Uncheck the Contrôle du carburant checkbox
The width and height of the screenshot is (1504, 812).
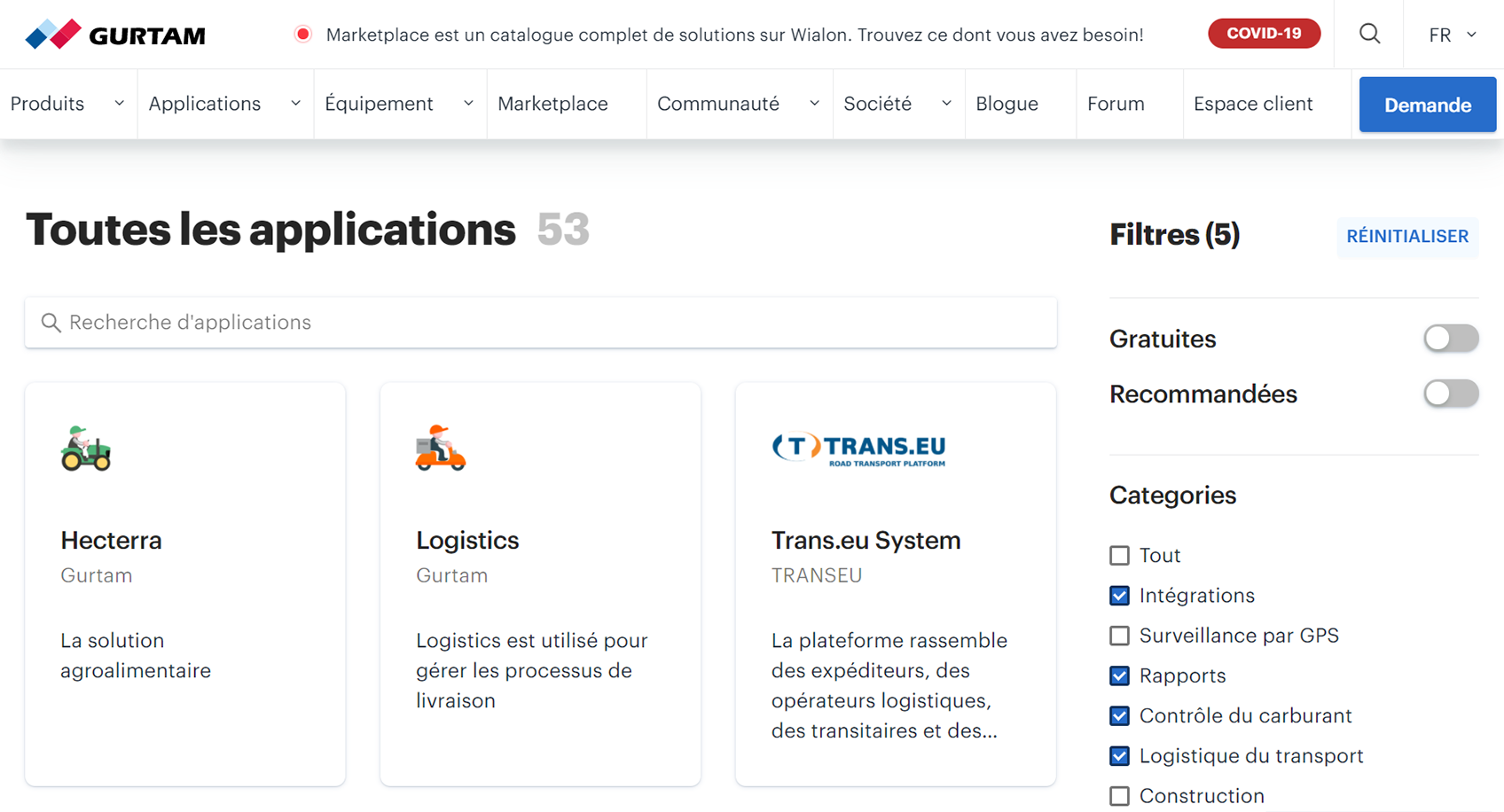point(1120,716)
